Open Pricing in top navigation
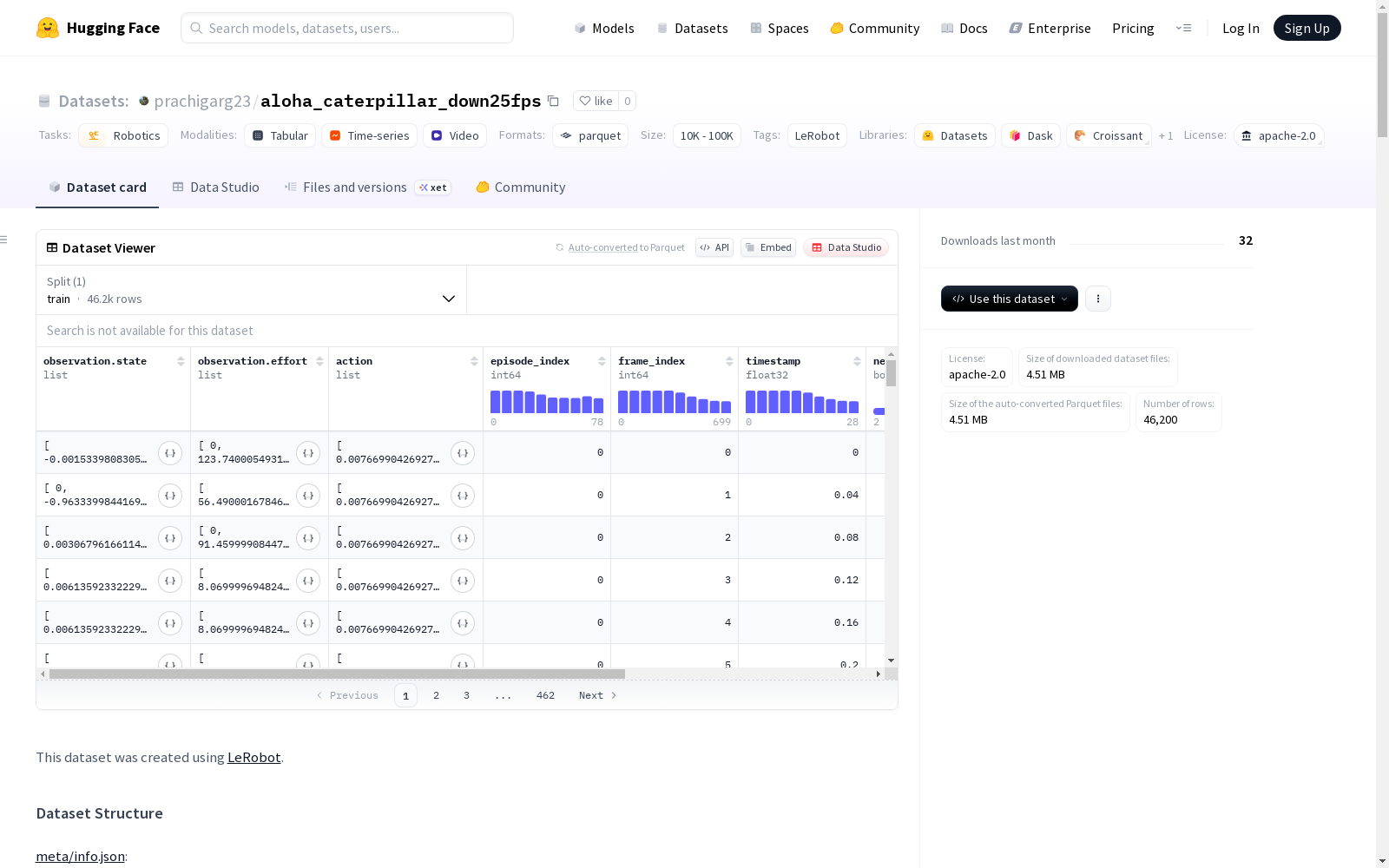This screenshot has height=868, width=1389. [1133, 28]
